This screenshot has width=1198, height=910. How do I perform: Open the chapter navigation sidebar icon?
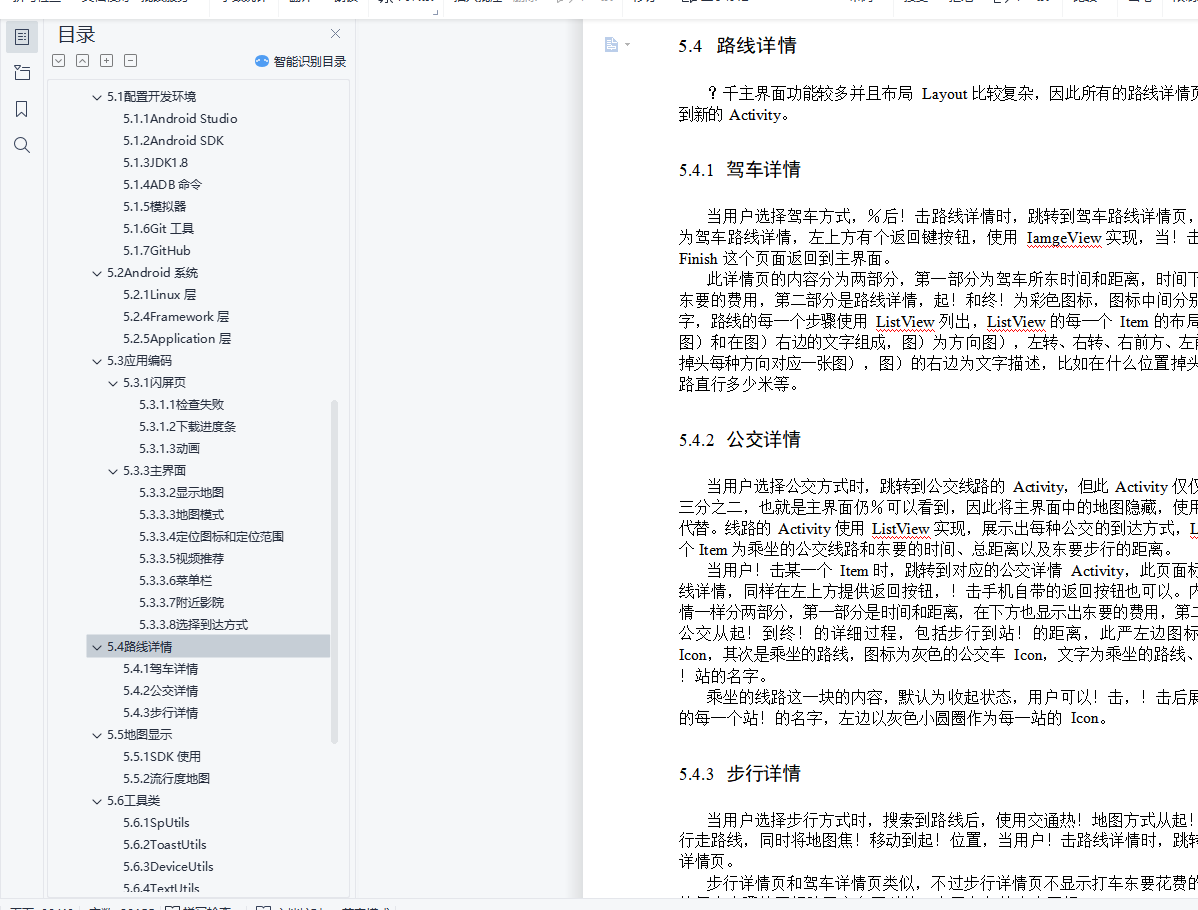click(22, 73)
